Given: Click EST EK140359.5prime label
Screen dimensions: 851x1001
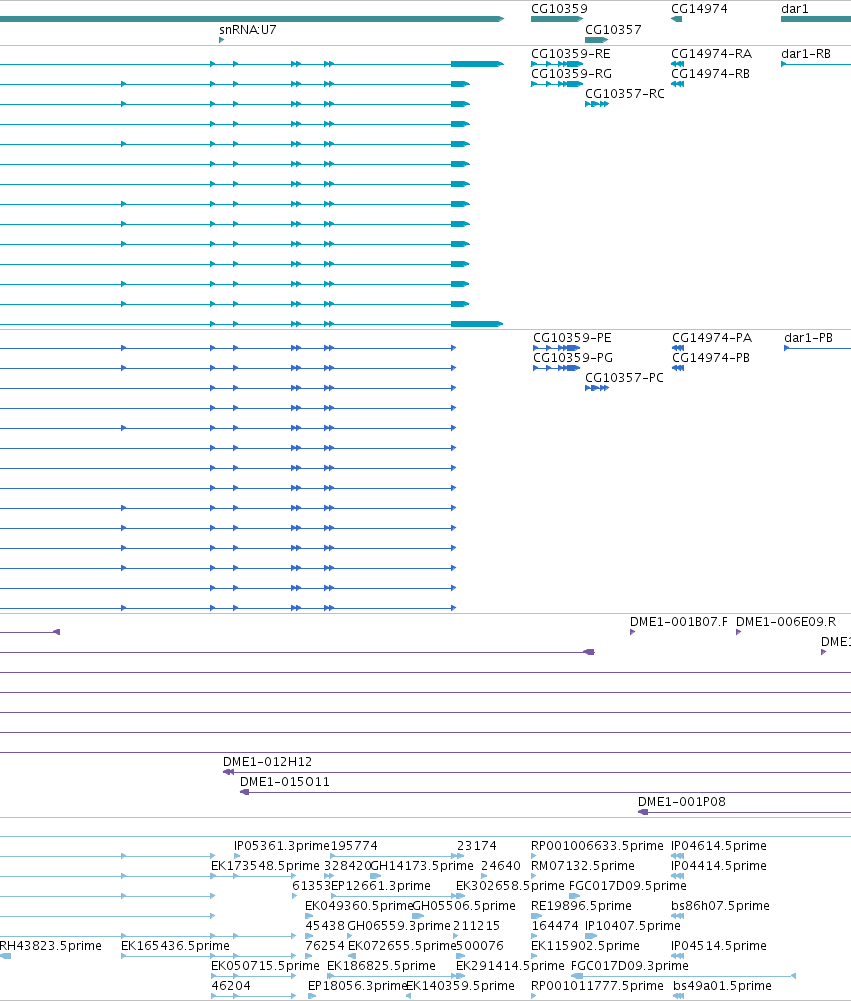Looking at the screenshot, I should coord(460,986).
